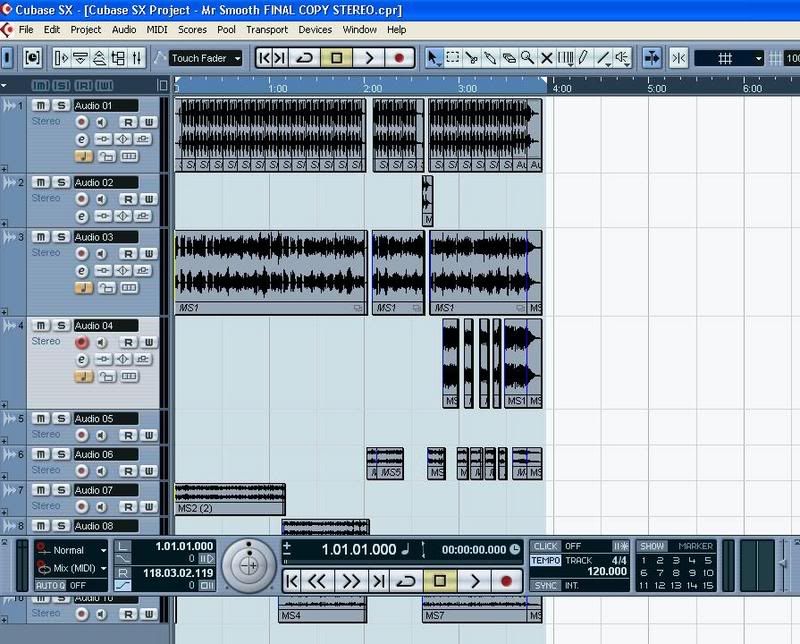Toggle the TEMPO track button

click(x=545, y=560)
